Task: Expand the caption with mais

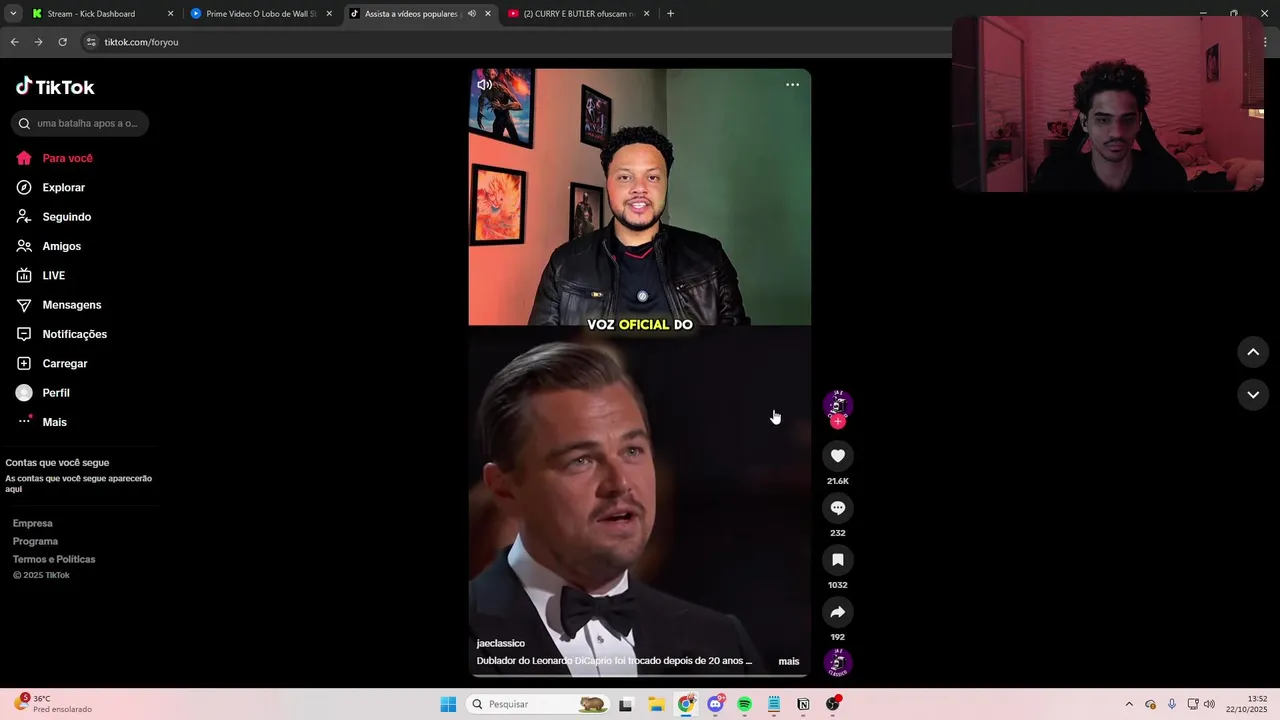Action: click(789, 661)
